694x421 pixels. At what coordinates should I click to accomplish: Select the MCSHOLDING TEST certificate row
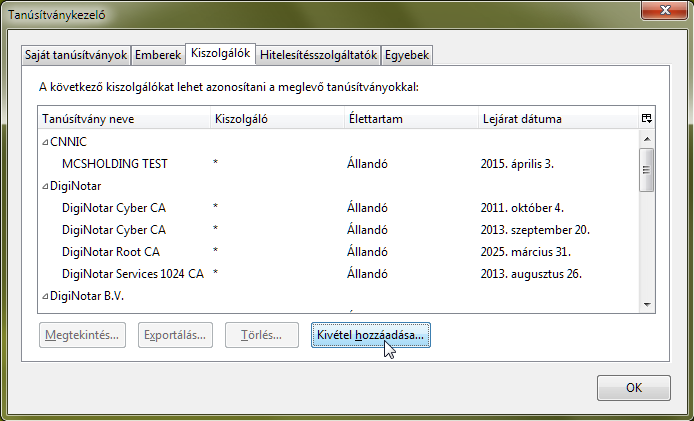point(339,164)
